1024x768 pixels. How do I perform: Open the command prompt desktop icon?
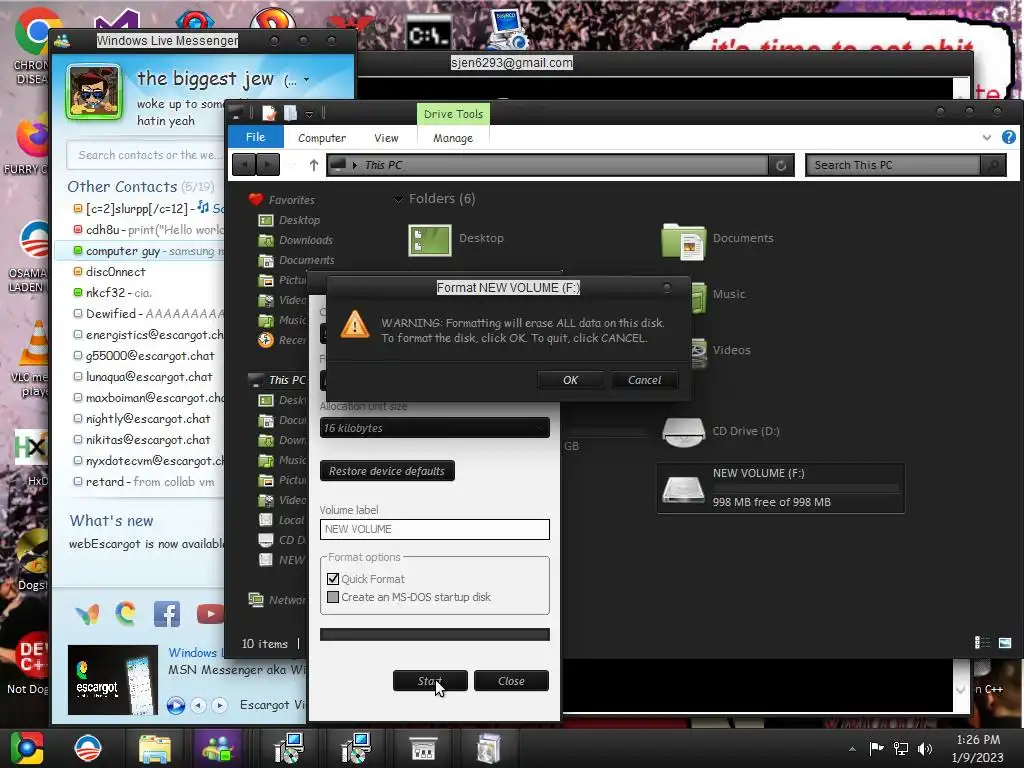coord(428,34)
